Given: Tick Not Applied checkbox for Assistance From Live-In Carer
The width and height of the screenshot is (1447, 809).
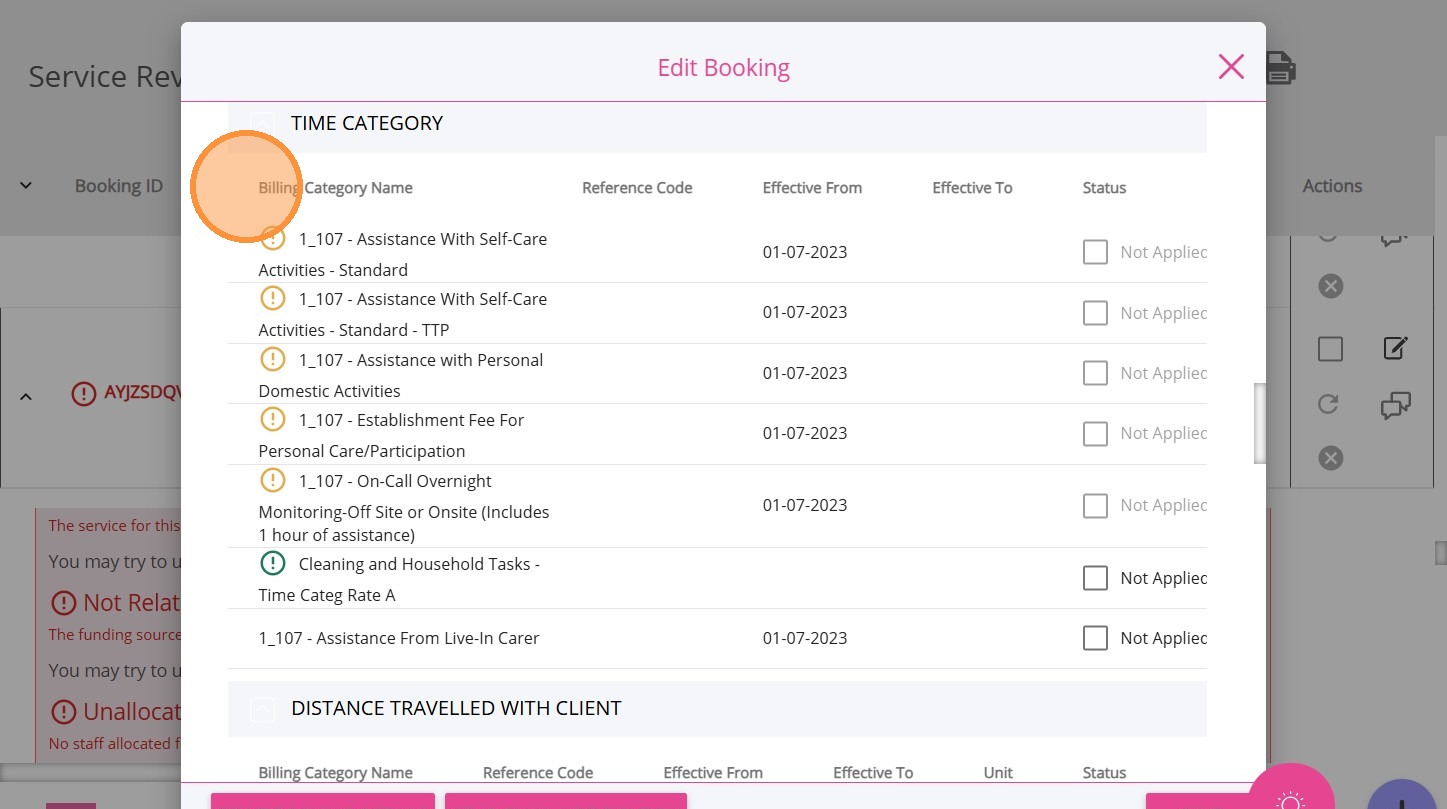Looking at the screenshot, I should click(1095, 638).
